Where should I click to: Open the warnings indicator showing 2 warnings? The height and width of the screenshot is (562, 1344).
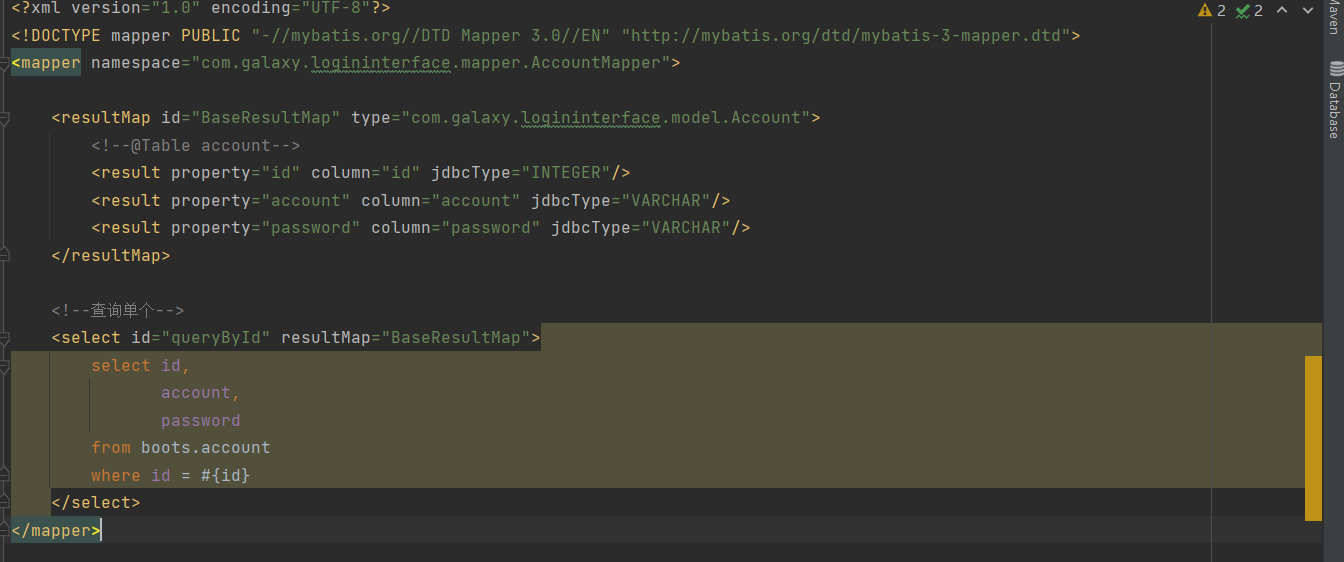[1212, 10]
